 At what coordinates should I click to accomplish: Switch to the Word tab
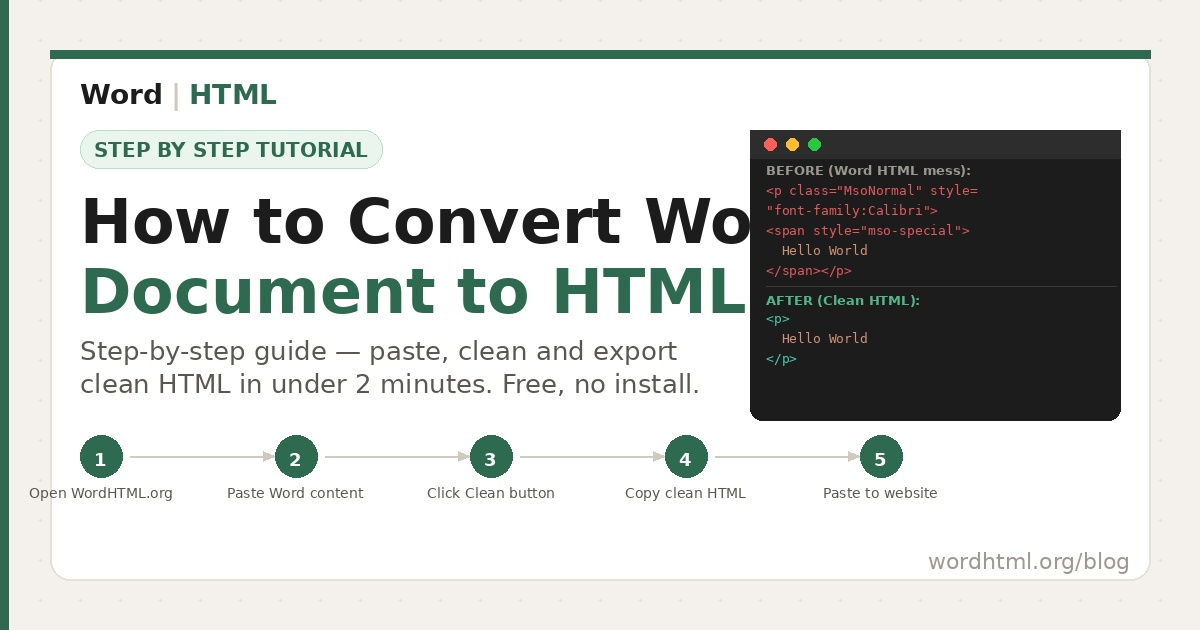coord(121,94)
